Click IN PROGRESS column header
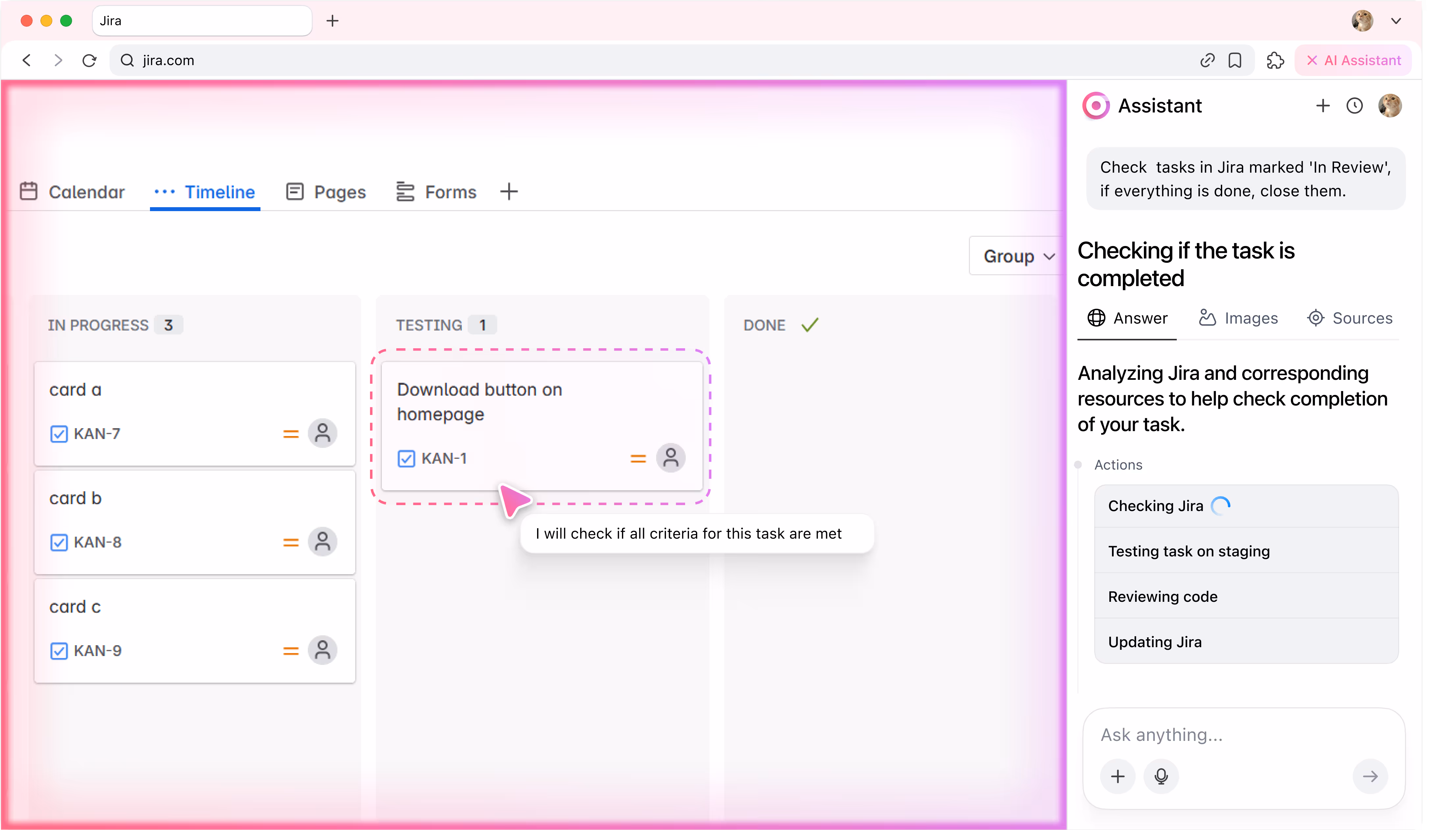This screenshot has height=830, width=1456. click(x=97, y=325)
